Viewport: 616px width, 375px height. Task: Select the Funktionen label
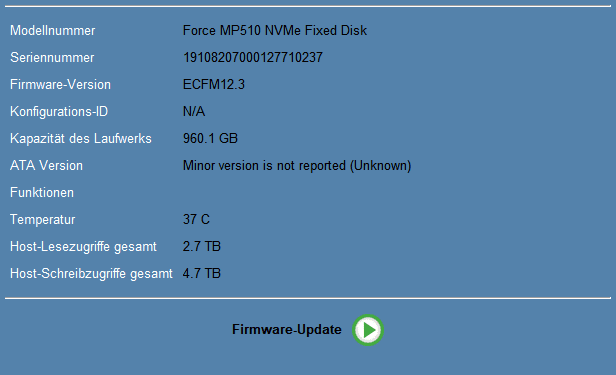point(42,193)
